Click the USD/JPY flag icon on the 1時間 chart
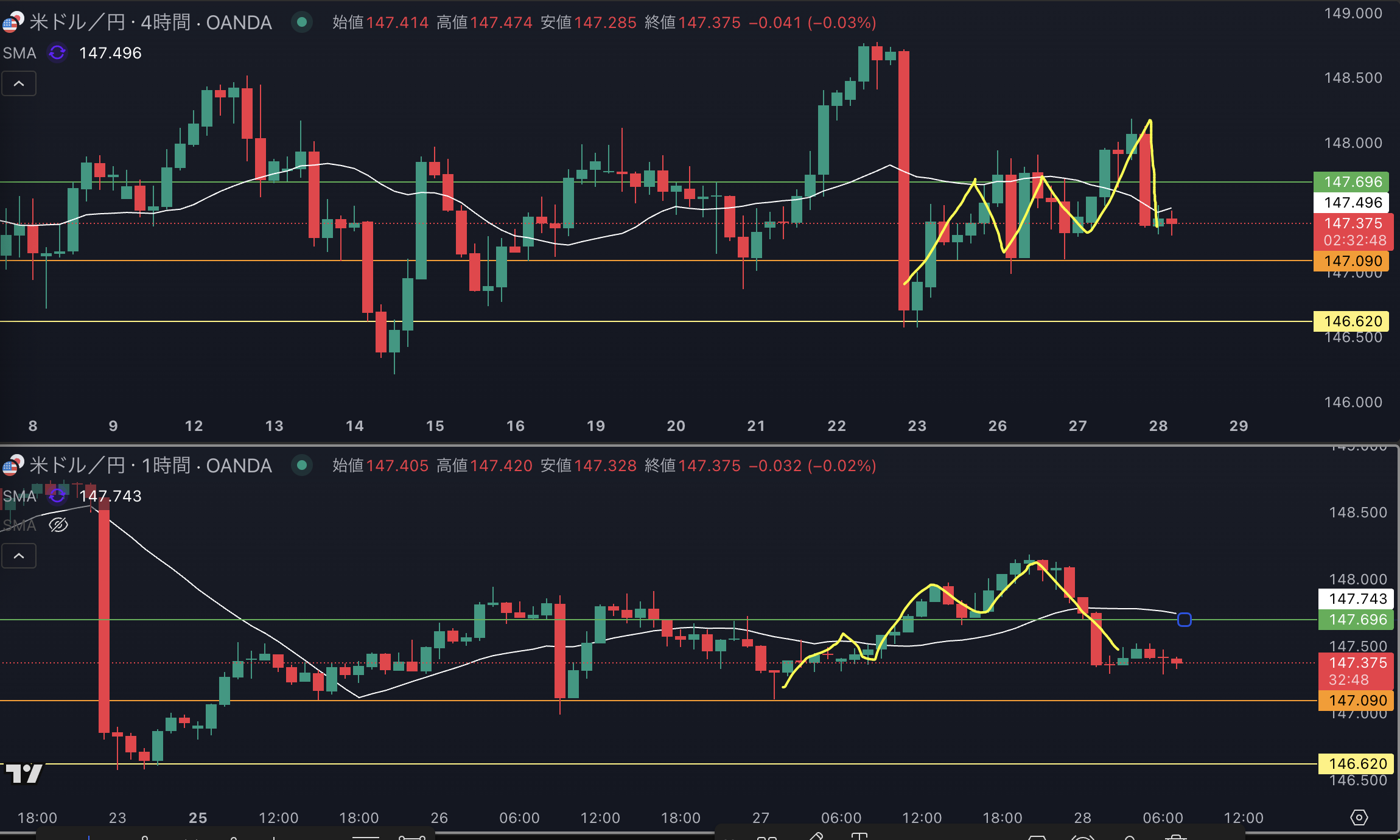The image size is (1400, 840). (x=12, y=465)
